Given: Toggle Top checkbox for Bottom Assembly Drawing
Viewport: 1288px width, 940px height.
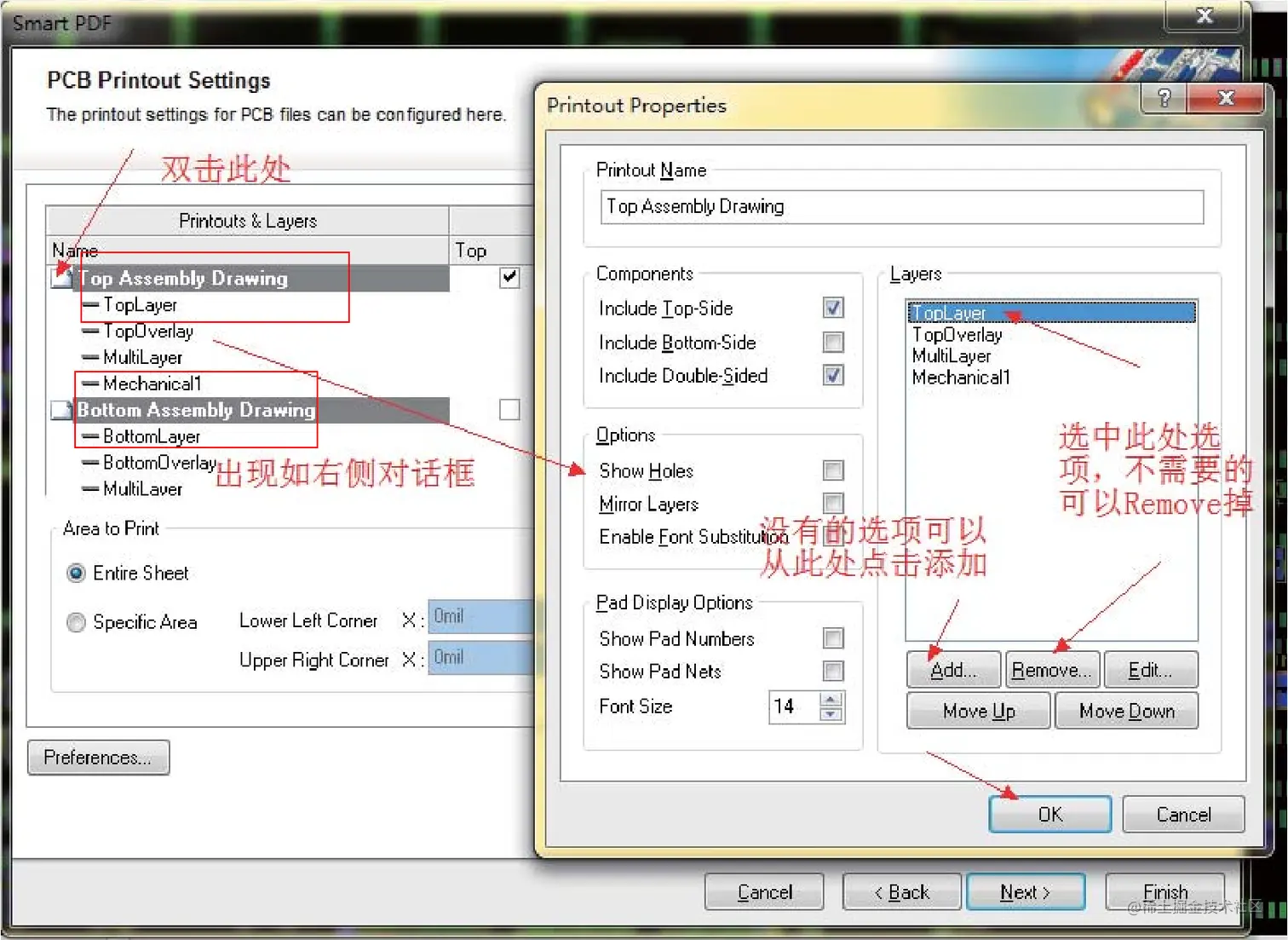Looking at the screenshot, I should tap(509, 410).
